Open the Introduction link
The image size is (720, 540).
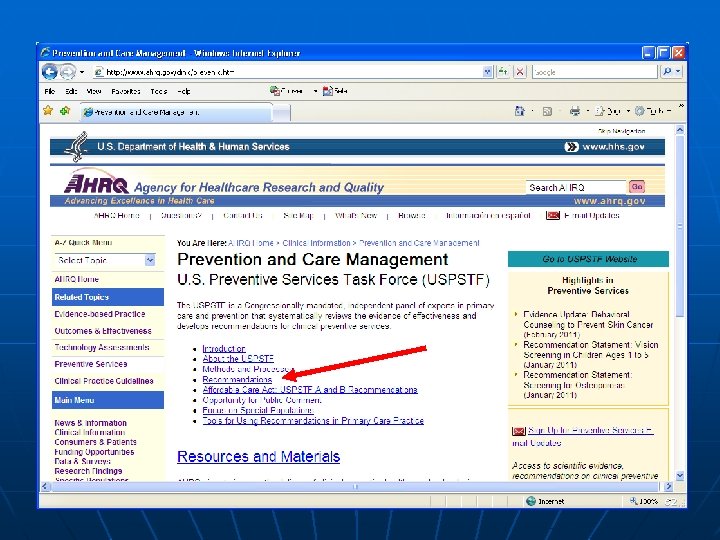pyautogui.click(x=224, y=349)
